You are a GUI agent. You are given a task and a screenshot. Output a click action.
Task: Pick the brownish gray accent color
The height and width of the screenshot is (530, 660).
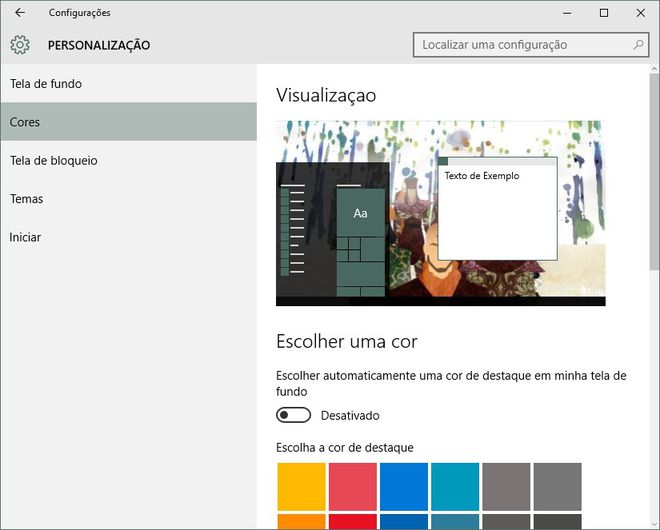(x=506, y=487)
